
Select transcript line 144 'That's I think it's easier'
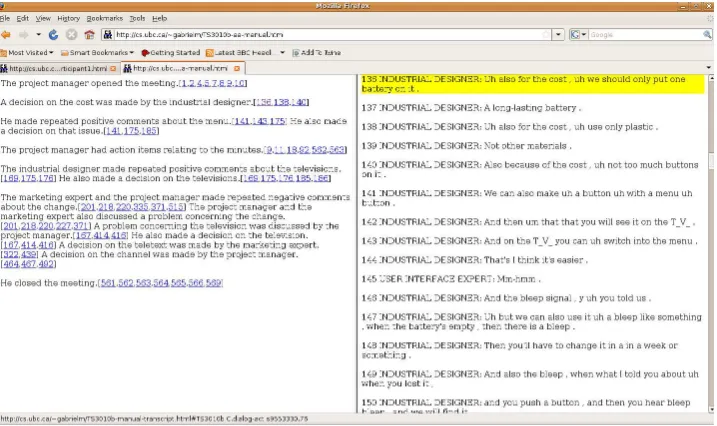[475, 260]
